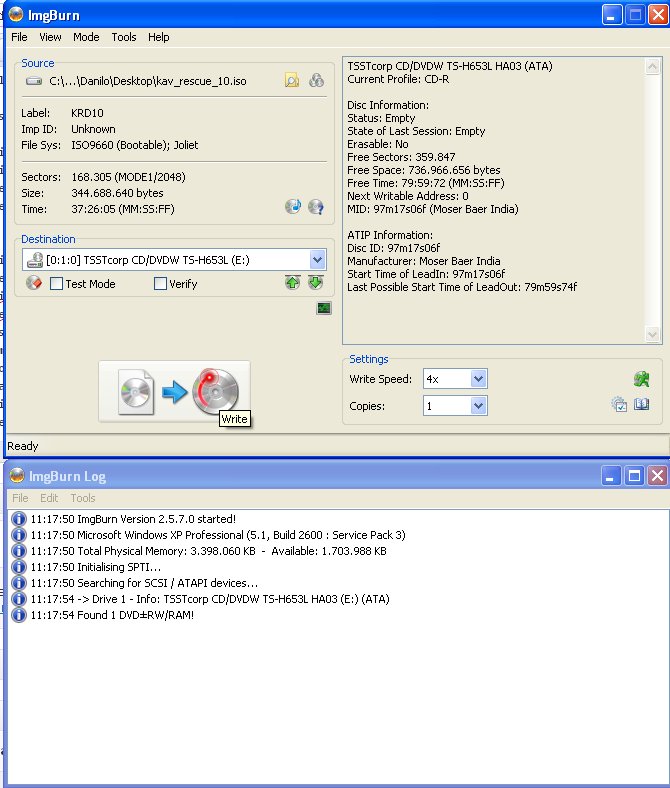Erase disc using the red eraser icon
The image size is (670, 788).
click(34, 283)
